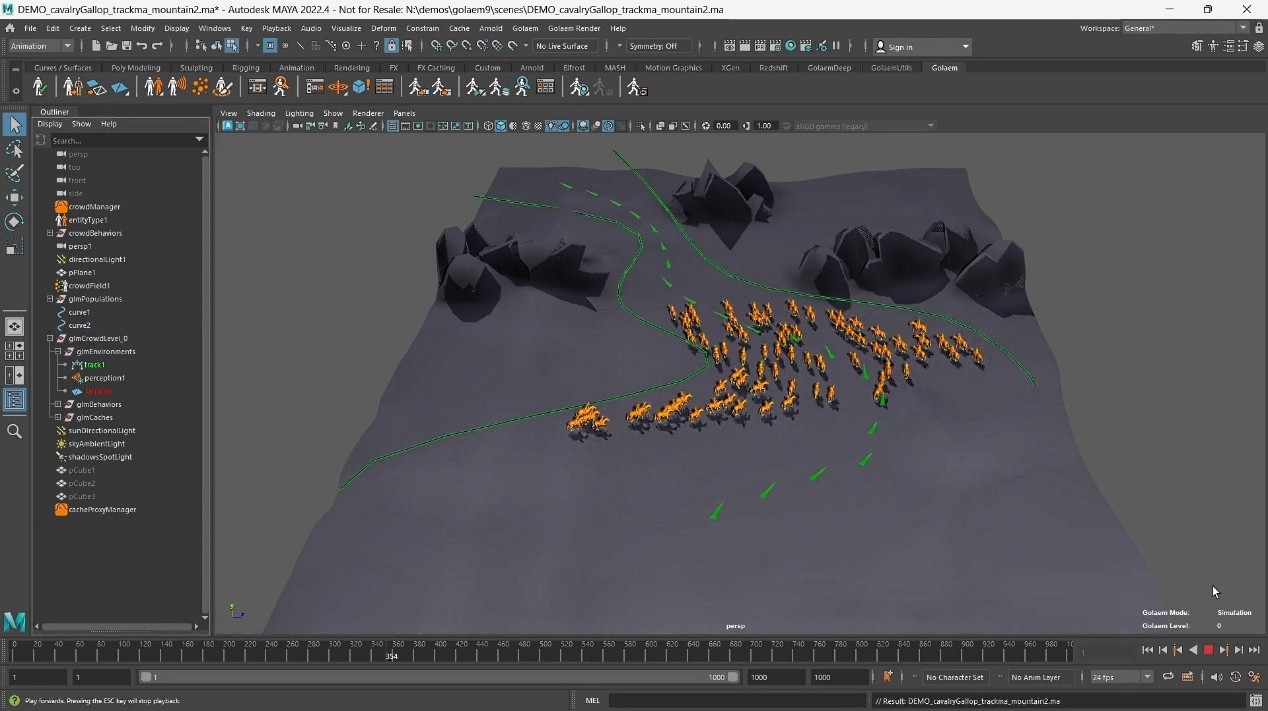Click the range slider bar handle
This screenshot has height=711, width=1268.
439,677
